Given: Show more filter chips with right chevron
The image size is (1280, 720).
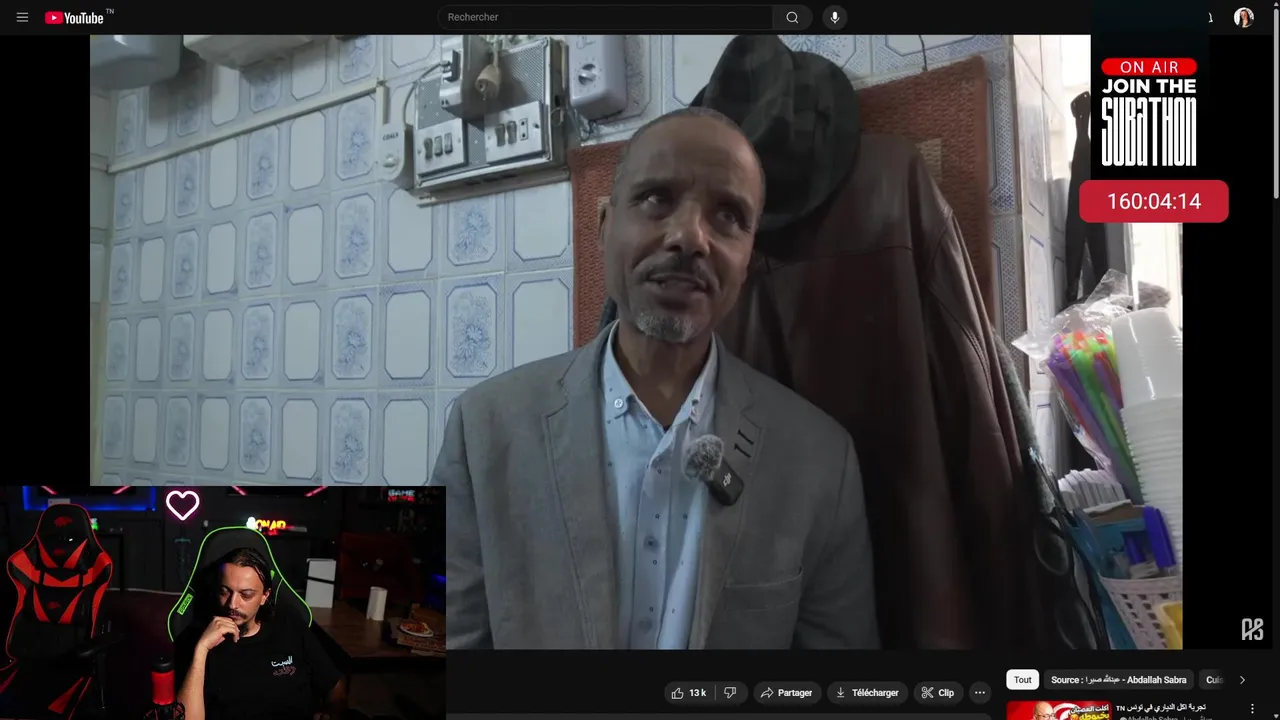Looking at the screenshot, I should (x=1242, y=680).
